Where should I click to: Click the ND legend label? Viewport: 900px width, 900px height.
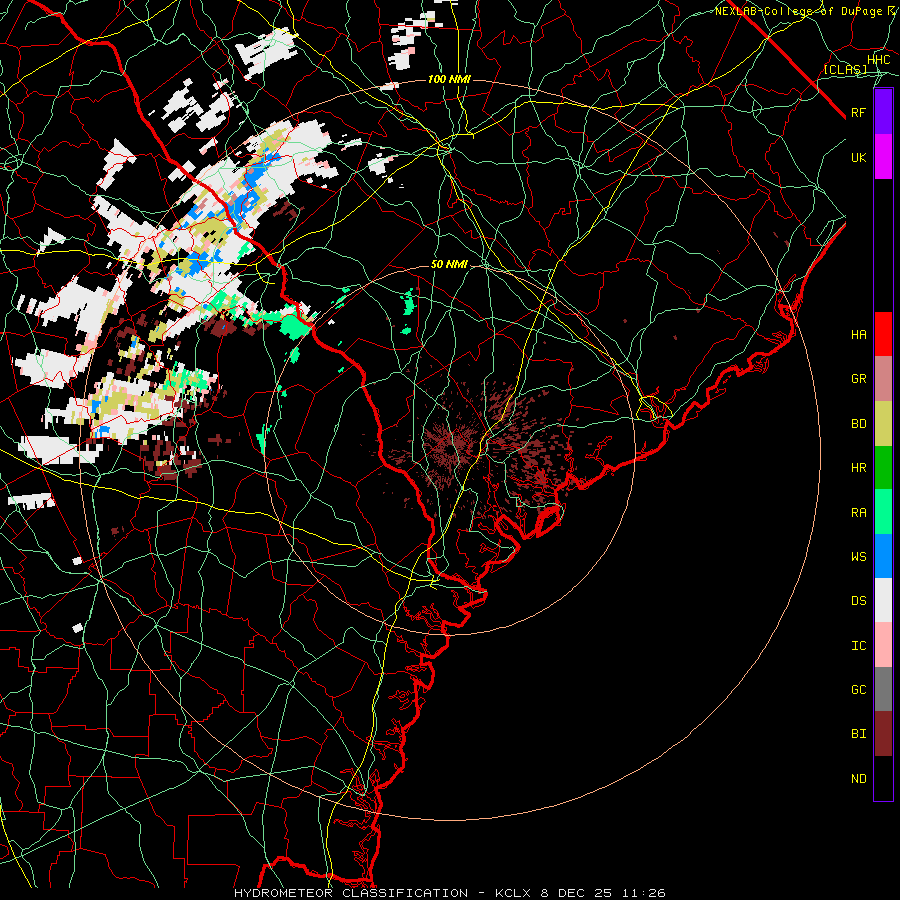(x=858, y=779)
